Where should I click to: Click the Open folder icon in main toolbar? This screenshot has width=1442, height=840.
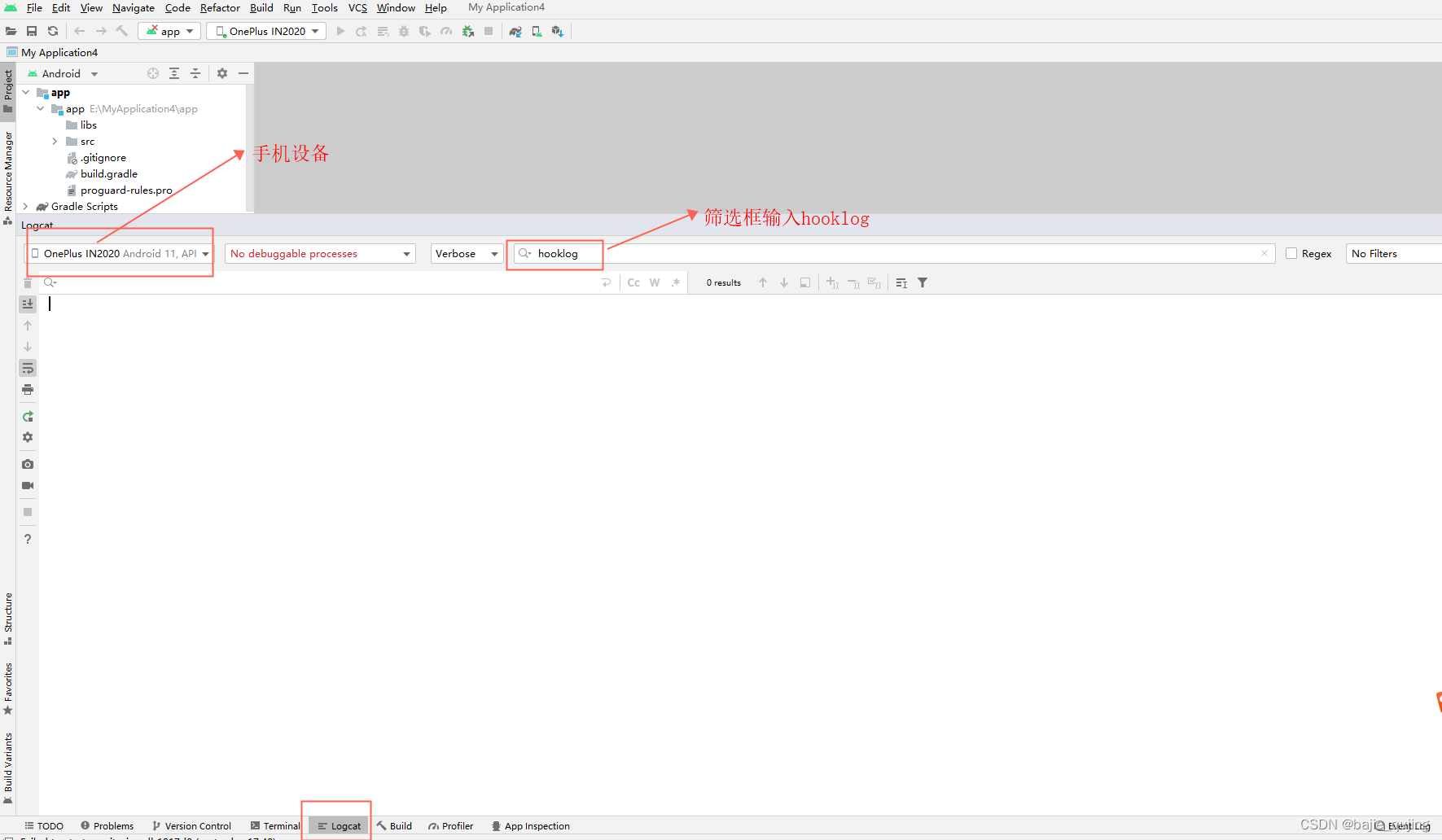click(x=11, y=31)
